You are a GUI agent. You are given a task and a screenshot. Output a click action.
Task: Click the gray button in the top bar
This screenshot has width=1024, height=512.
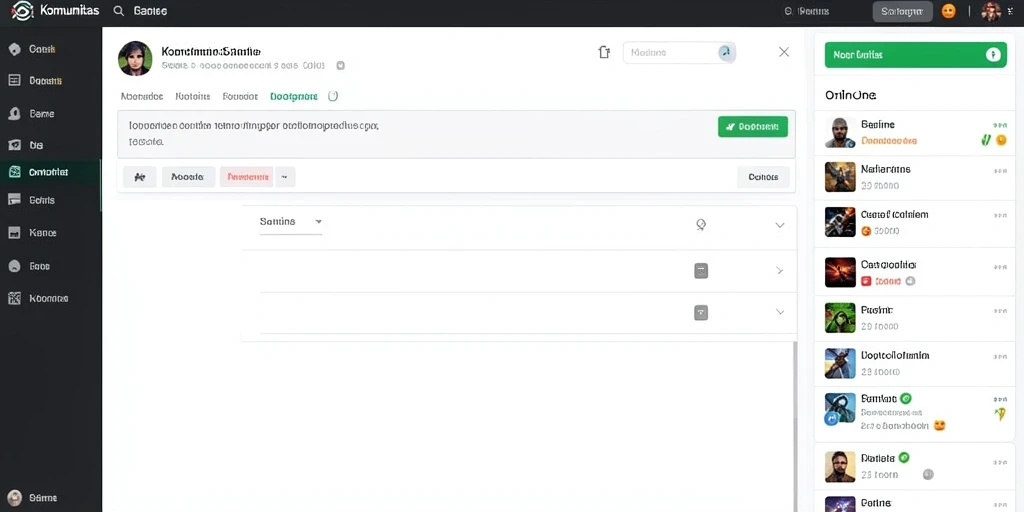tap(902, 11)
